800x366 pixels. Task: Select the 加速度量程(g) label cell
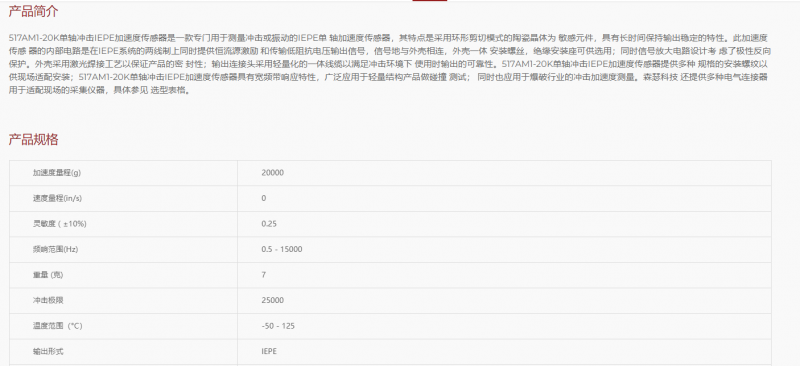coord(57,173)
